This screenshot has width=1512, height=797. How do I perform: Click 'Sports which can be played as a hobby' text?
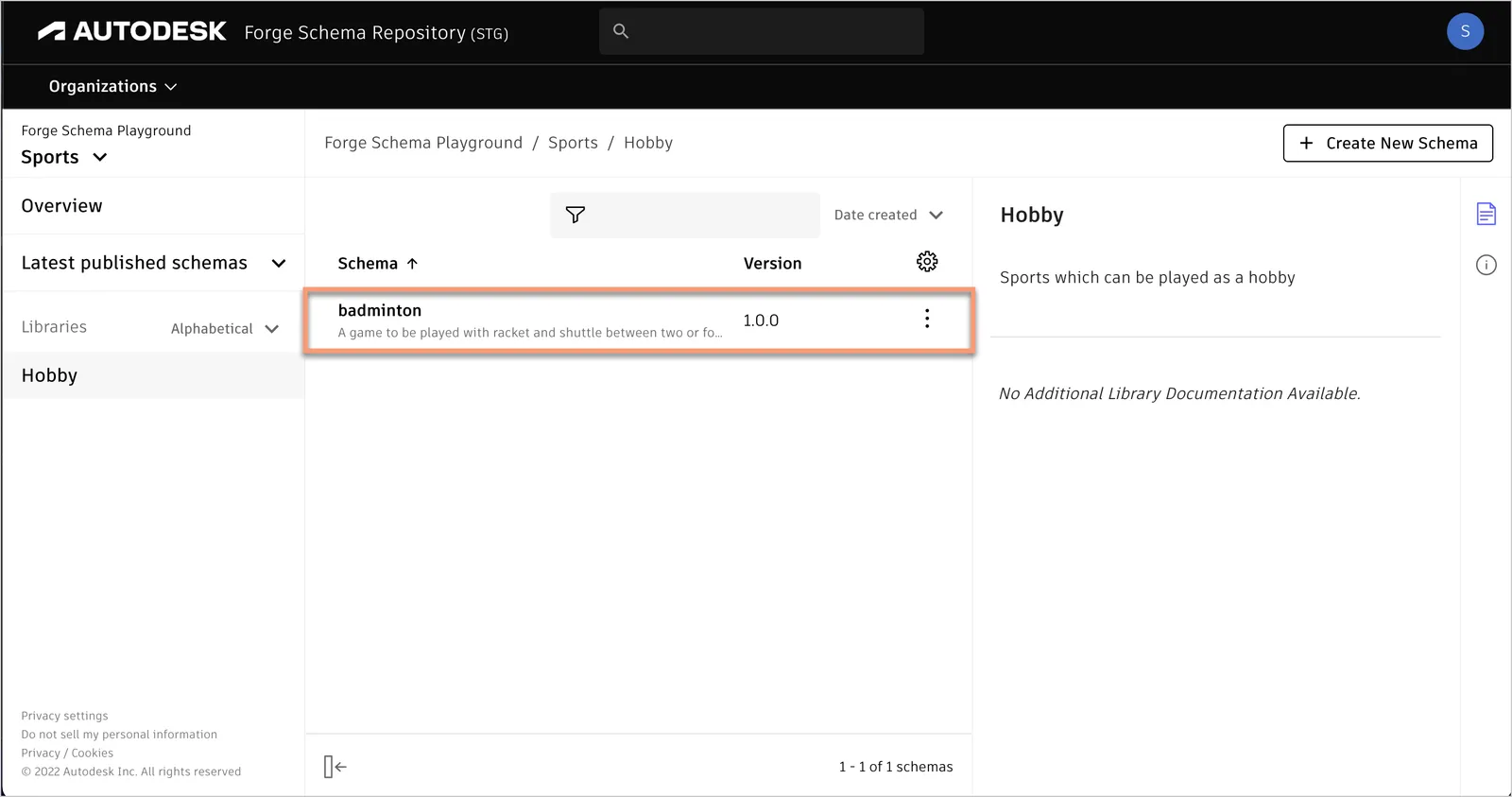[x=1147, y=278]
